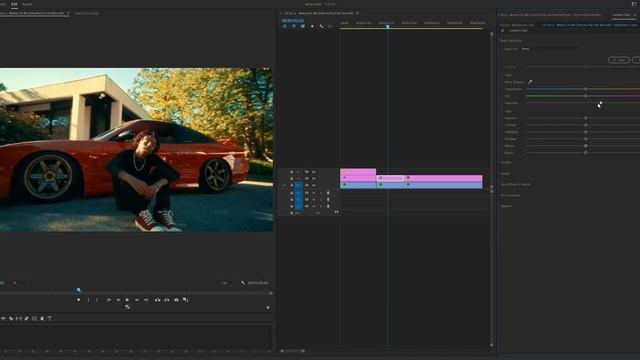Toggle sync lock on the second video track
The image size is (640, 360).
[307, 178]
